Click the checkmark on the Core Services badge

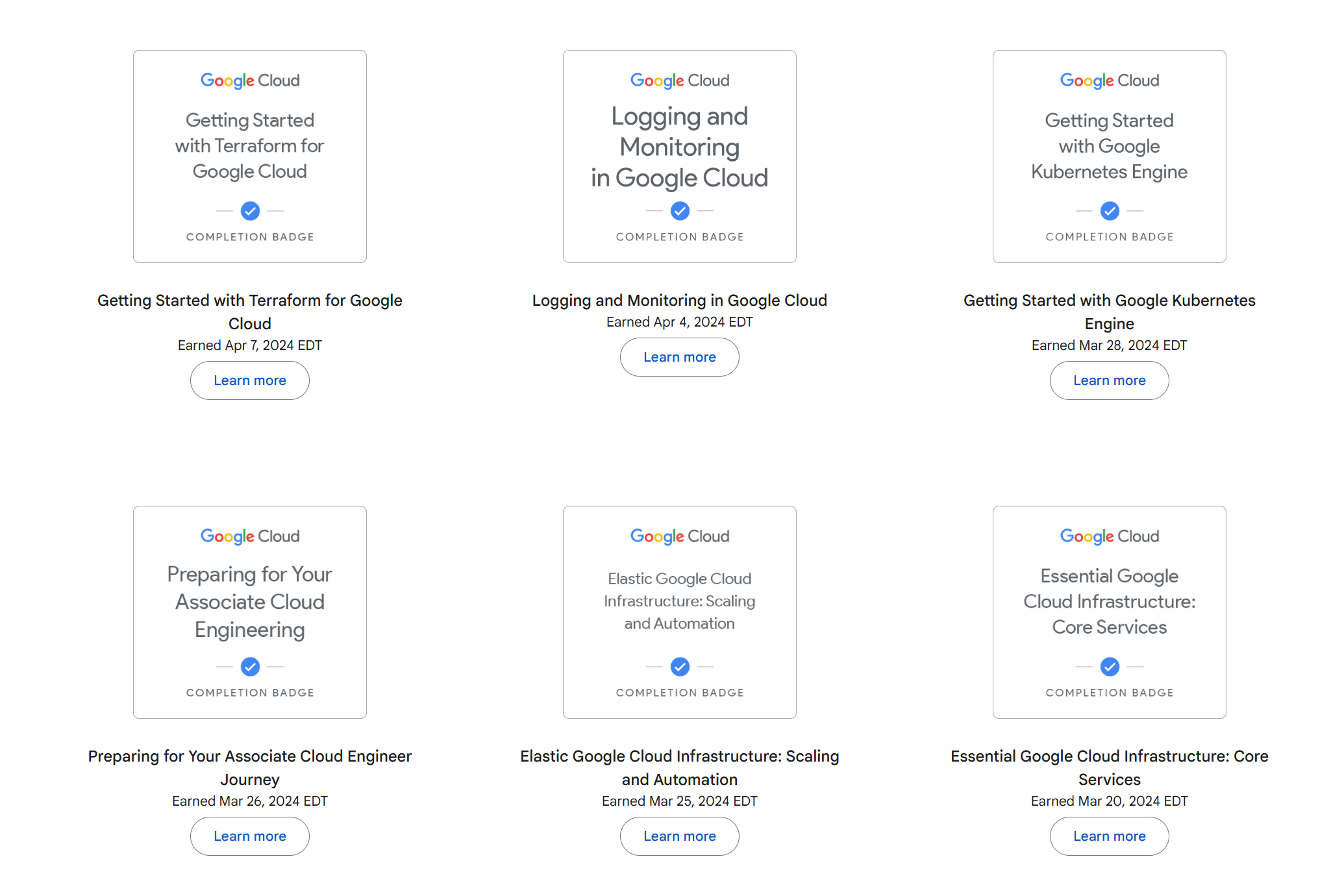[1110, 667]
